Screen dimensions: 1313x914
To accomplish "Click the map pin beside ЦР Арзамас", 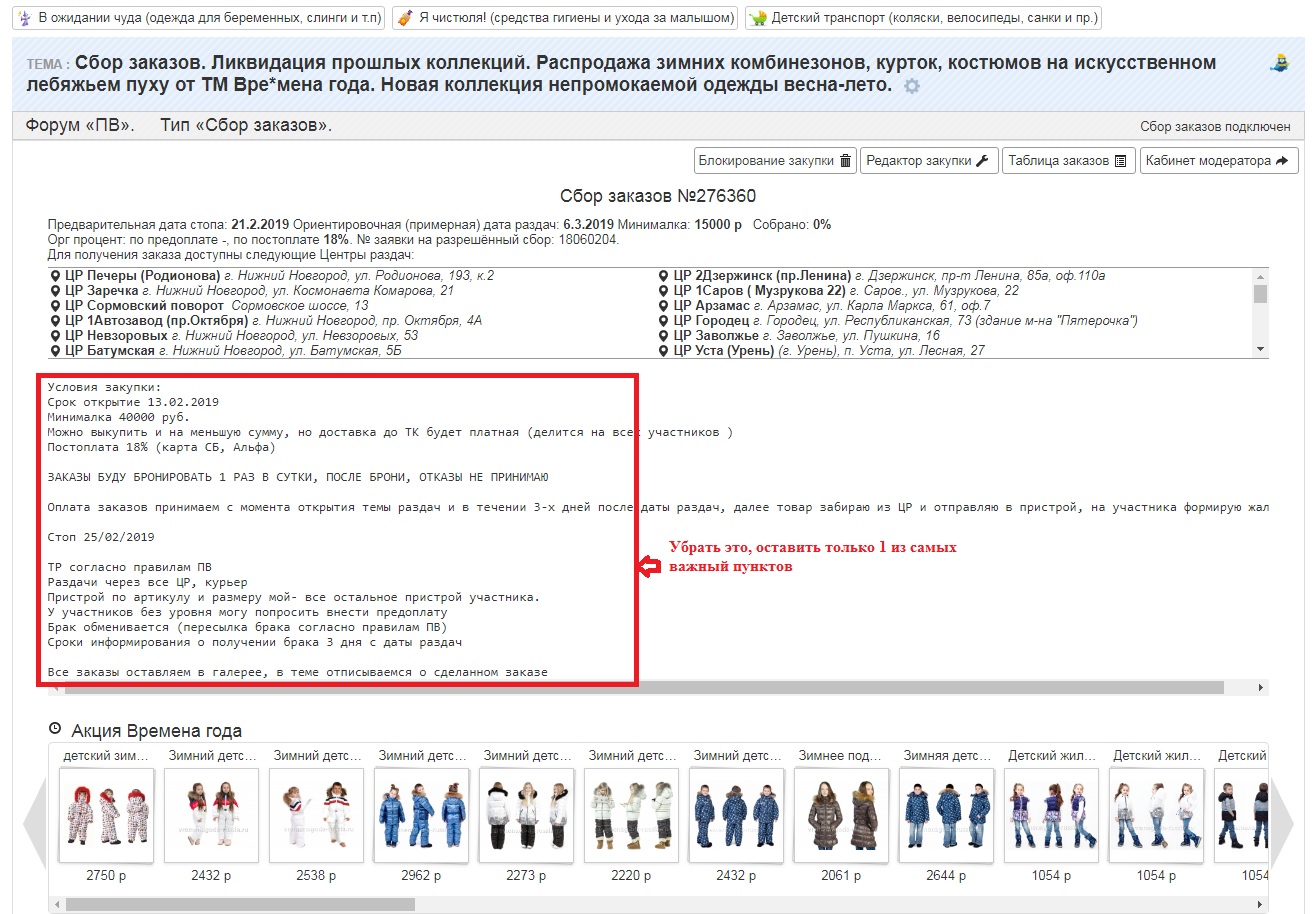I will (664, 306).
